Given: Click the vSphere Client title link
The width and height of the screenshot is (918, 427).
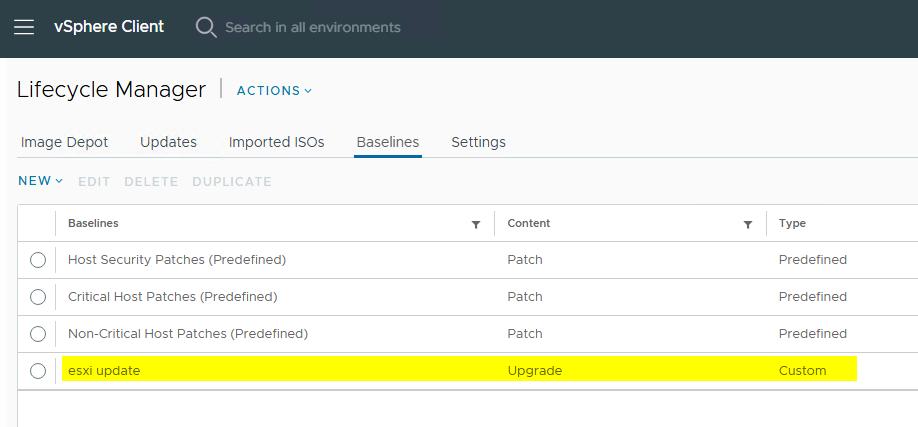Looking at the screenshot, I should (109, 27).
